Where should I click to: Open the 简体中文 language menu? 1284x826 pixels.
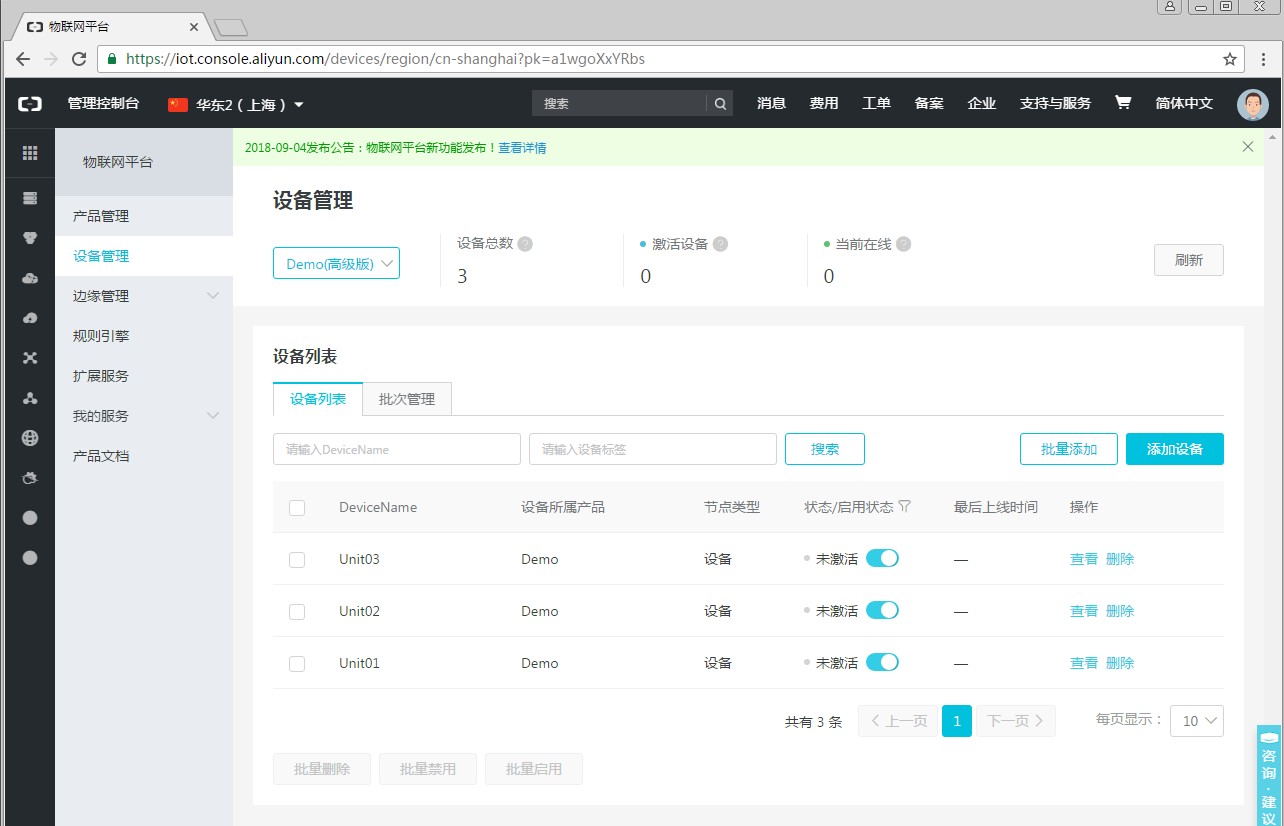1184,103
